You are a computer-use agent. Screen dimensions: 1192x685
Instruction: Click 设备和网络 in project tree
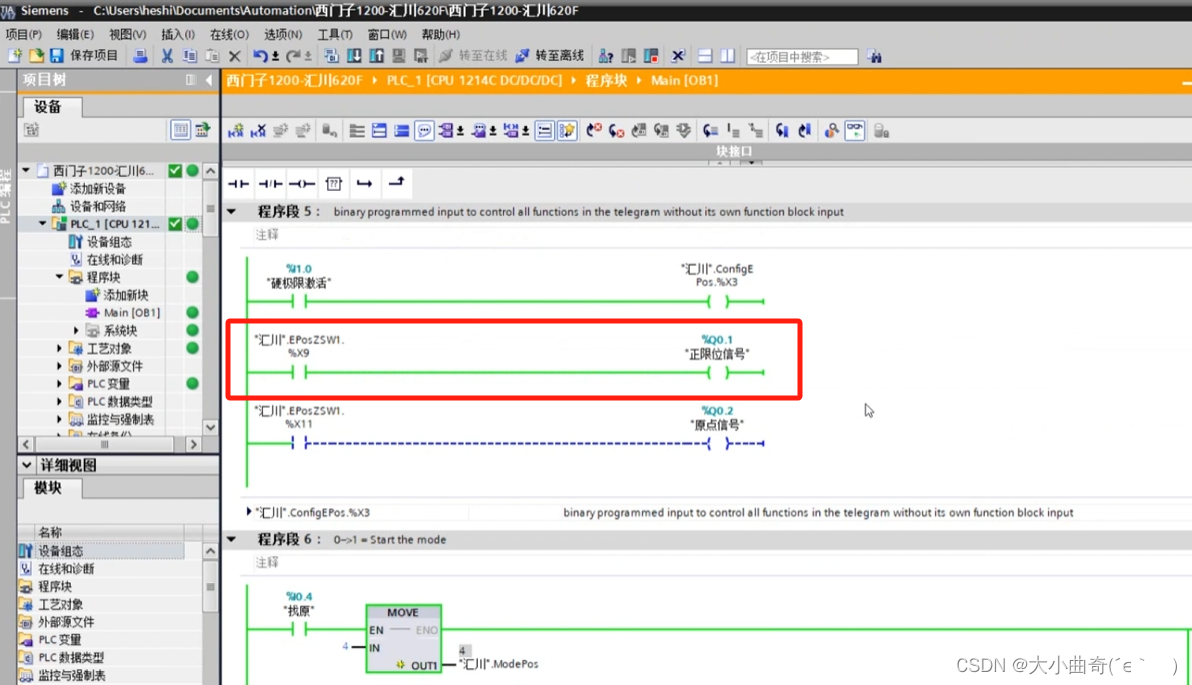point(97,206)
